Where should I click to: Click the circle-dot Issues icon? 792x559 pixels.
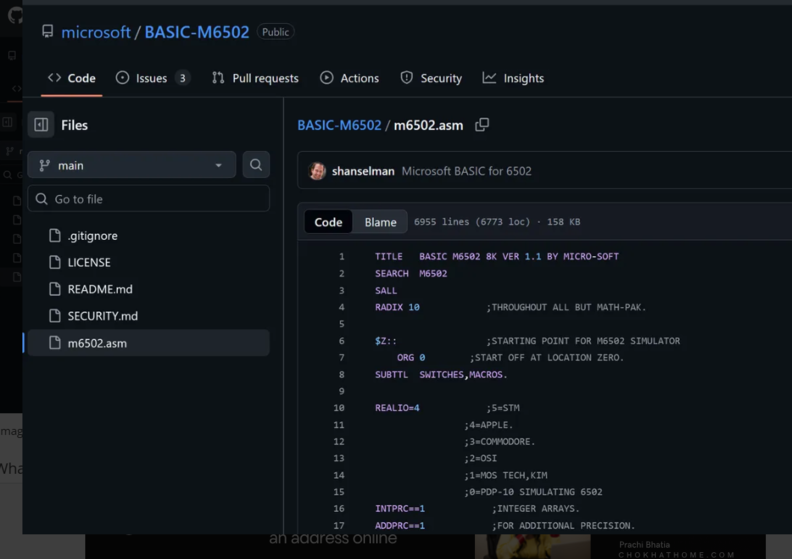click(122, 78)
